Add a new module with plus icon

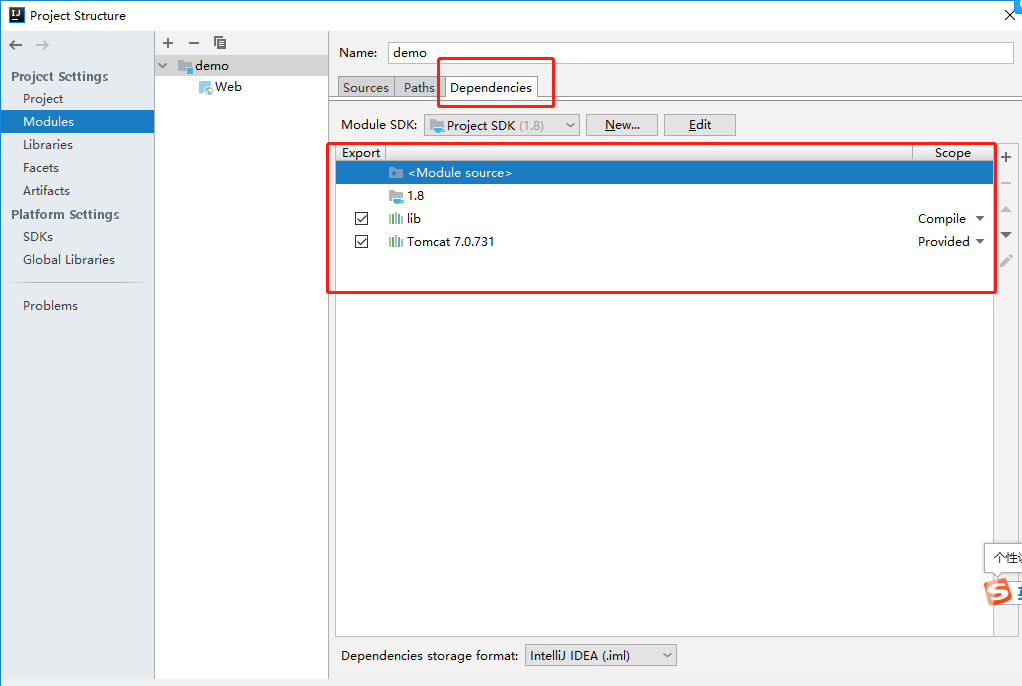[x=168, y=43]
